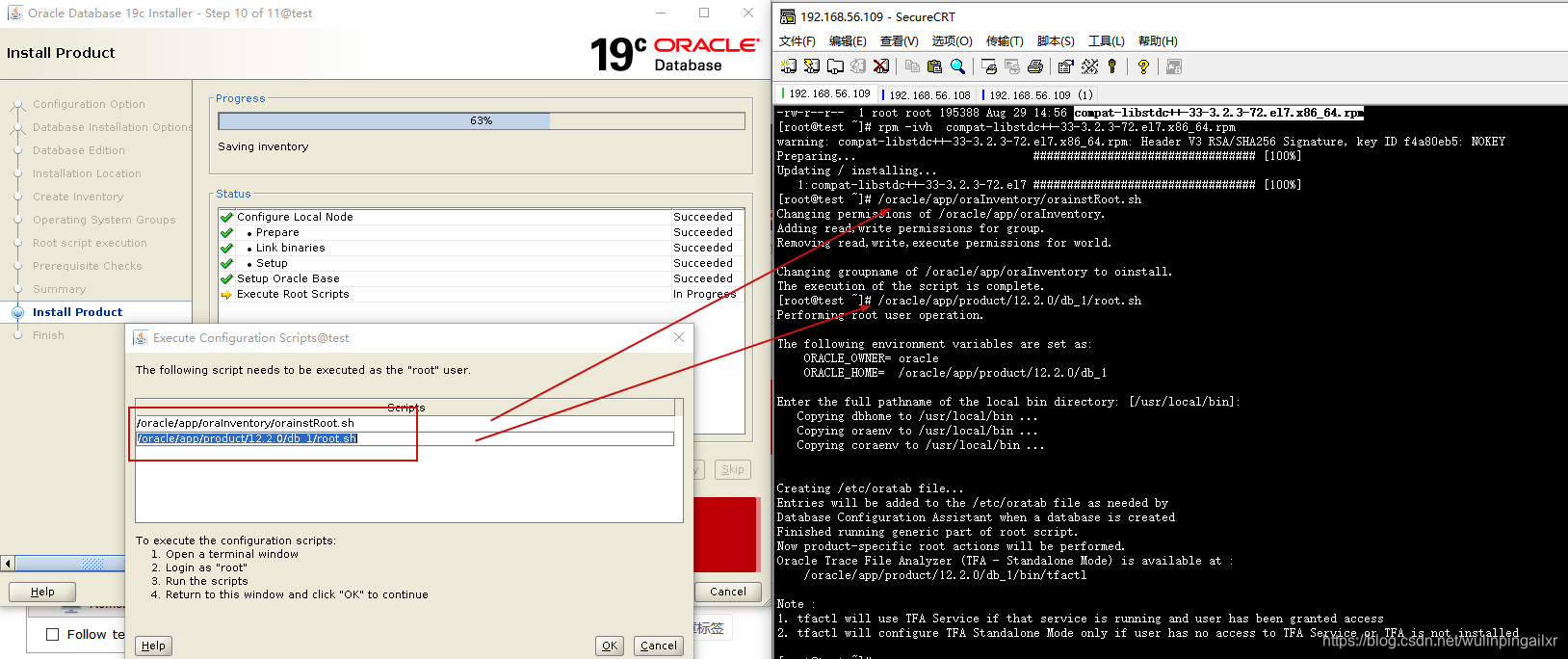This screenshot has width=1568, height=659.
Task: Click the Paste clipboard icon
Action: (x=934, y=66)
